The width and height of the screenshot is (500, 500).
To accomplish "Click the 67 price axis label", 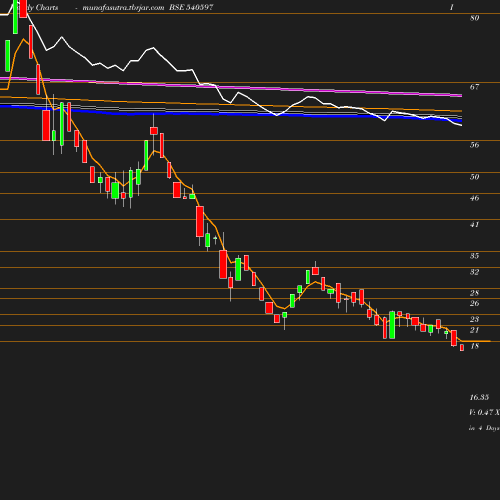I will (474, 87).
